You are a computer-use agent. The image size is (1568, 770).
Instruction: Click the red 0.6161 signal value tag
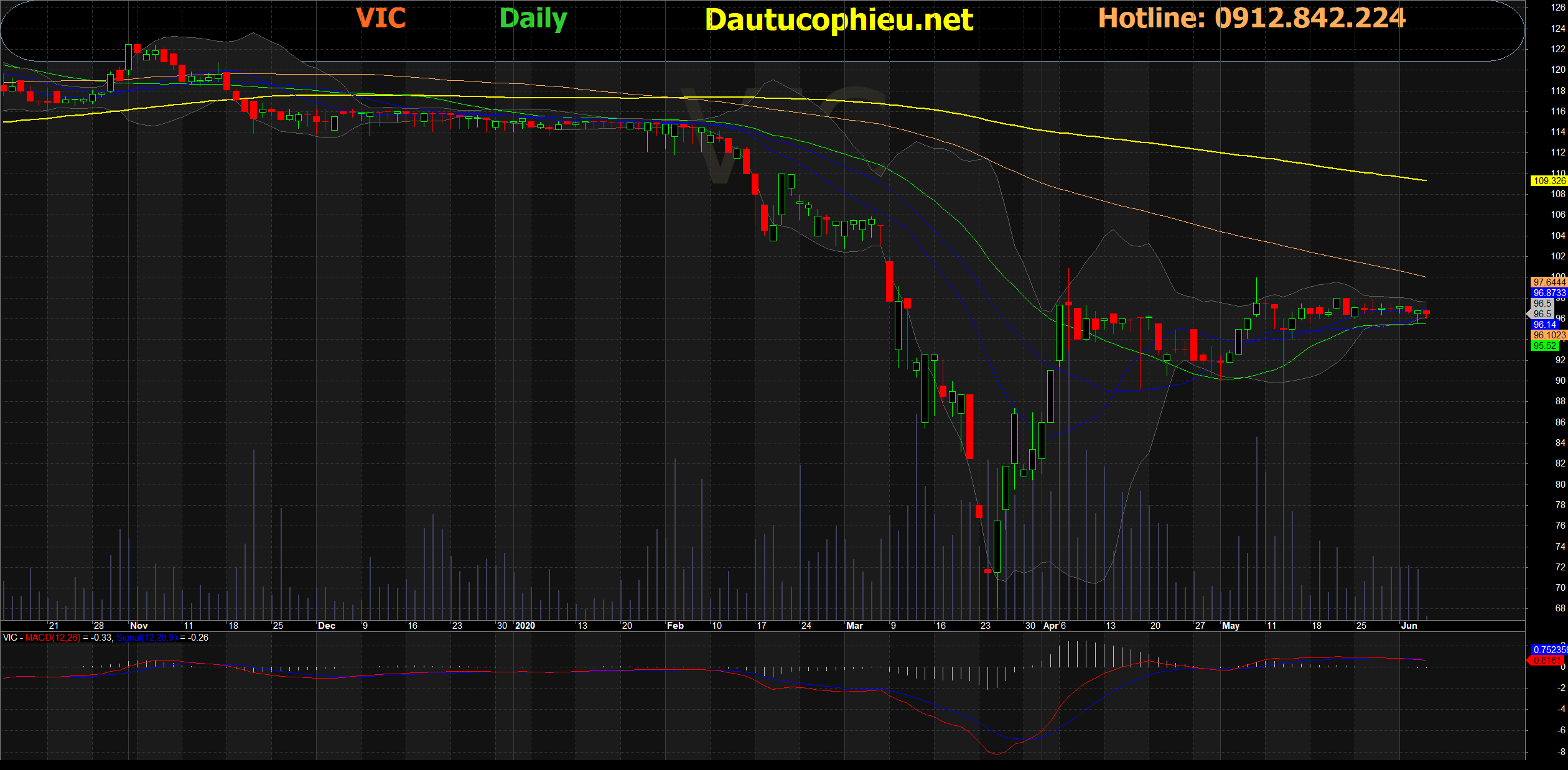(x=1547, y=661)
